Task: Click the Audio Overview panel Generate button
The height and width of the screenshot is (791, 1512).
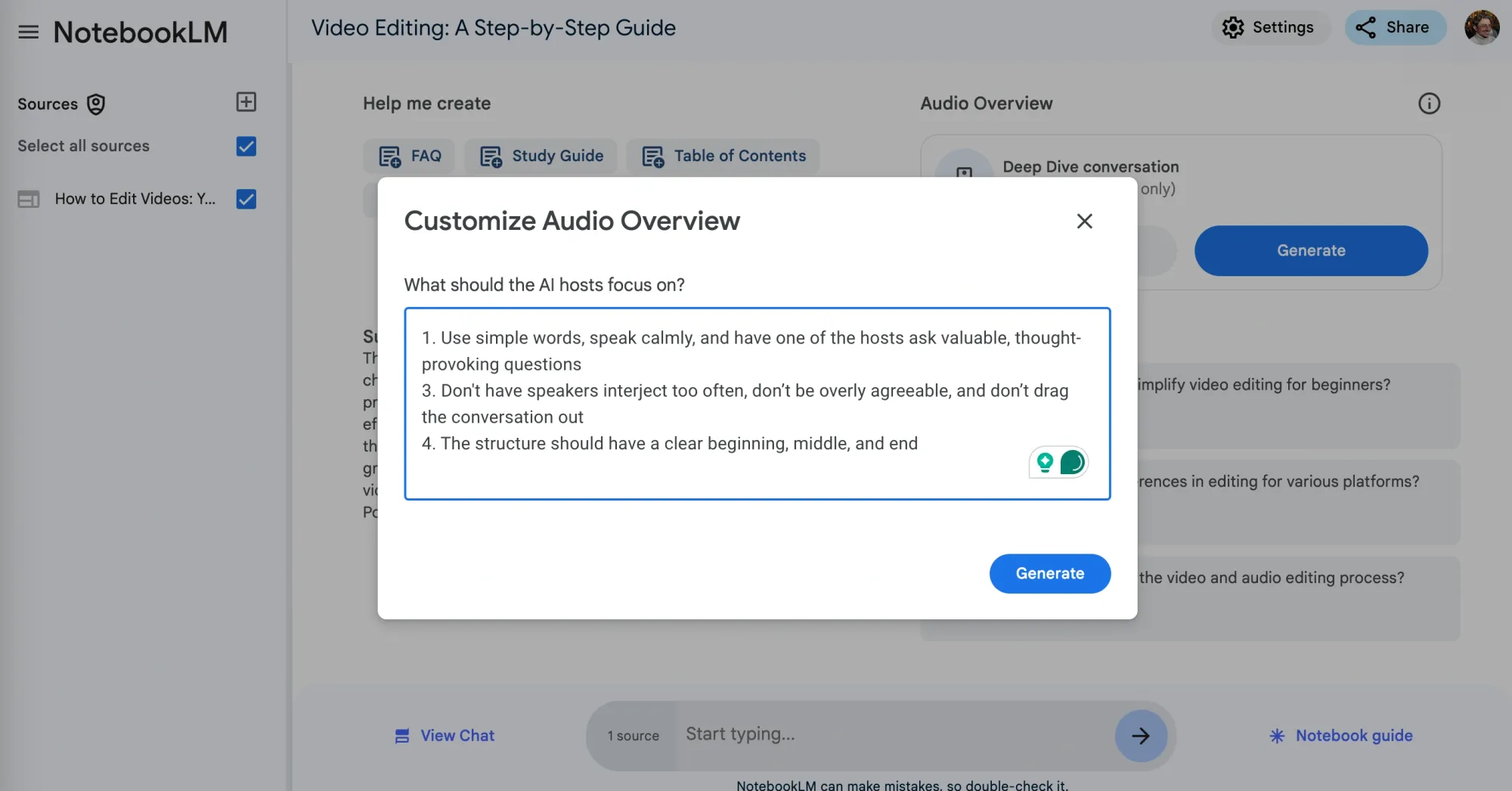Action: click(1310, 250)
